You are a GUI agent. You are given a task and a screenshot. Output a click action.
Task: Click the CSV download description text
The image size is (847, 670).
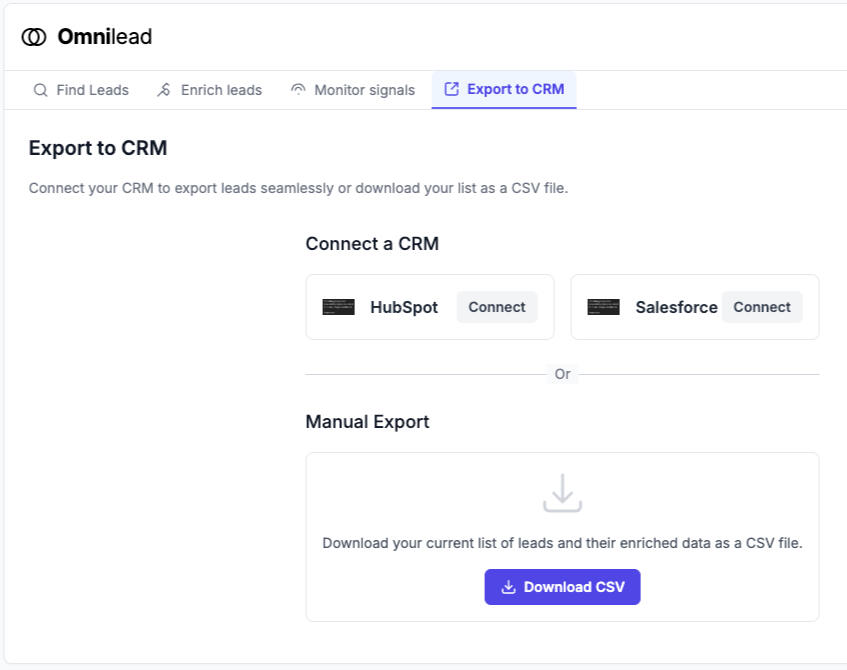coord(562,543)
